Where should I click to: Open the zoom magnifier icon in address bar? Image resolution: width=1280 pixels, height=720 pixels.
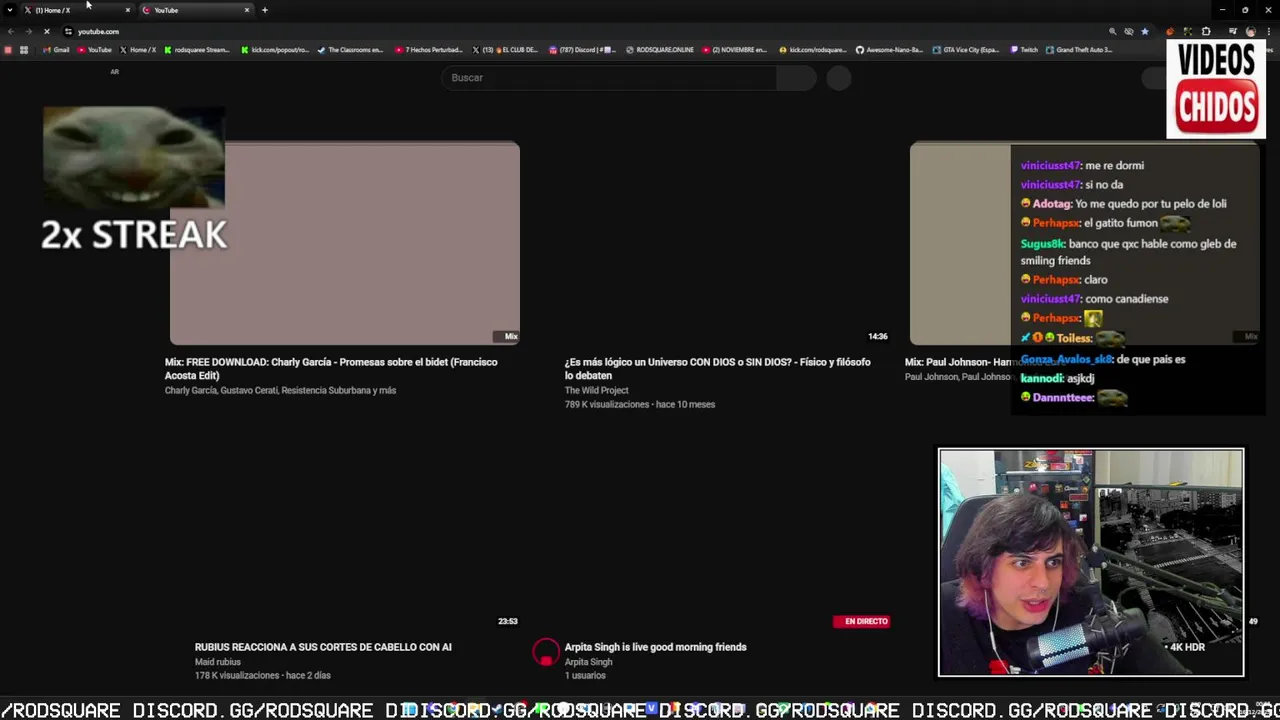[x=1113, y=31]
